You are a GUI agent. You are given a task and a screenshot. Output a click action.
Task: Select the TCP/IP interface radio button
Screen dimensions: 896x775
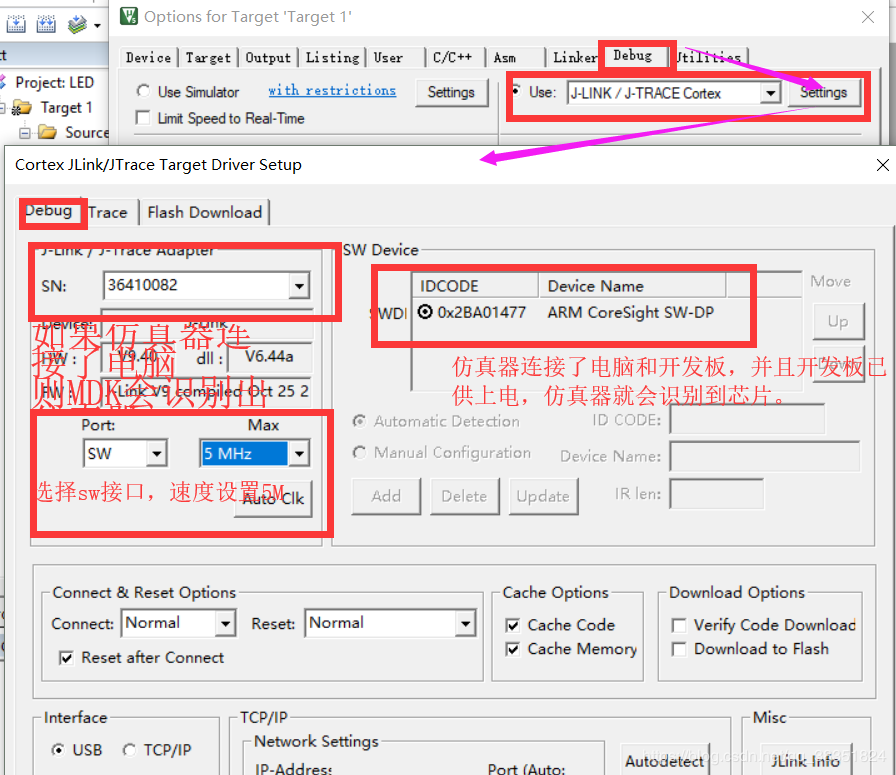click(130, 750)
